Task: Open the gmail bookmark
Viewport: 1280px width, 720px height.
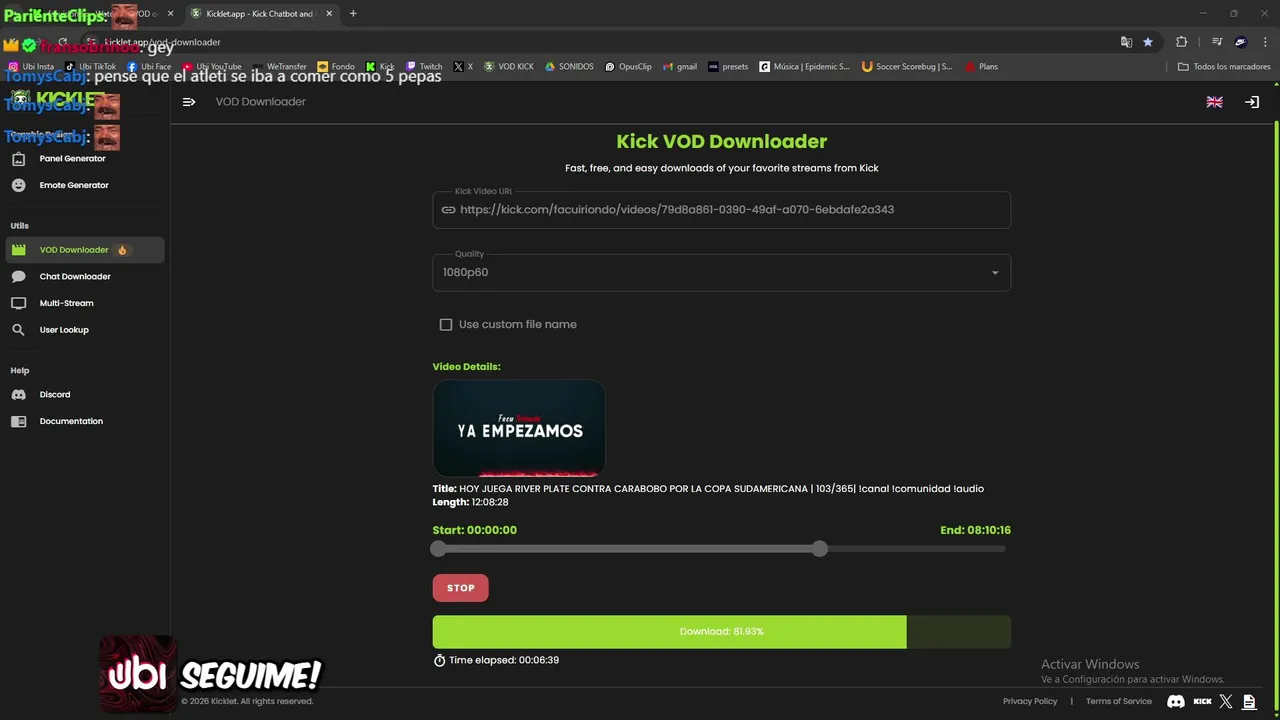Action: [x=680, y=67]
